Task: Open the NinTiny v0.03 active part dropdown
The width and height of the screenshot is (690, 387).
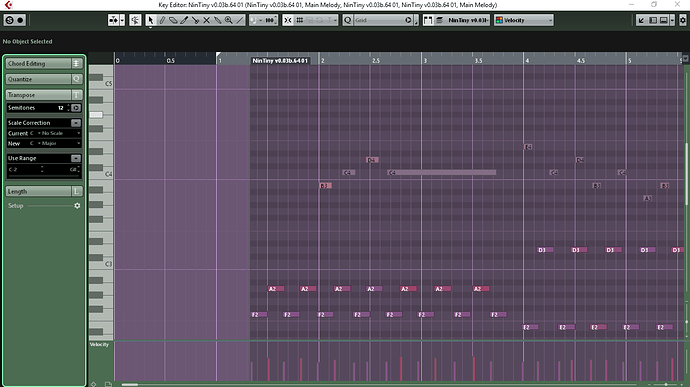Action: pyautogui.click(x=468, y=20)
